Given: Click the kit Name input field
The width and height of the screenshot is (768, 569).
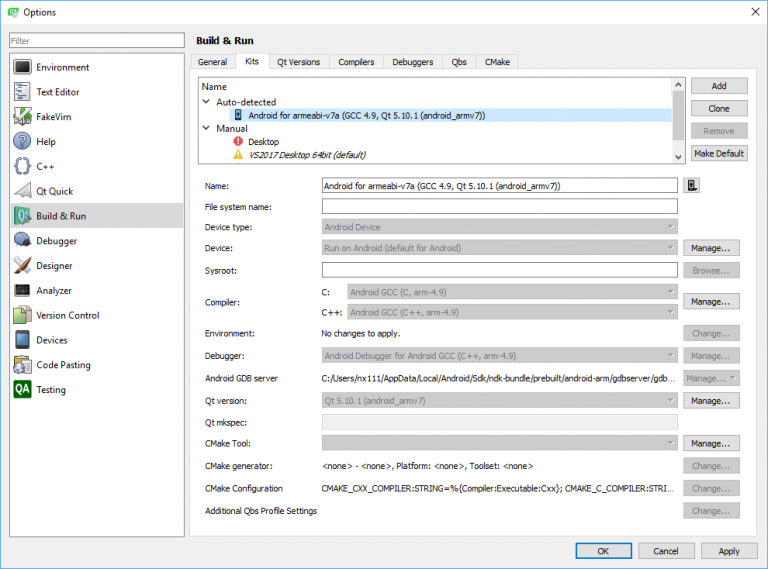Looking at the screenshot, I should pyautogui.click(x=500, y=186).
